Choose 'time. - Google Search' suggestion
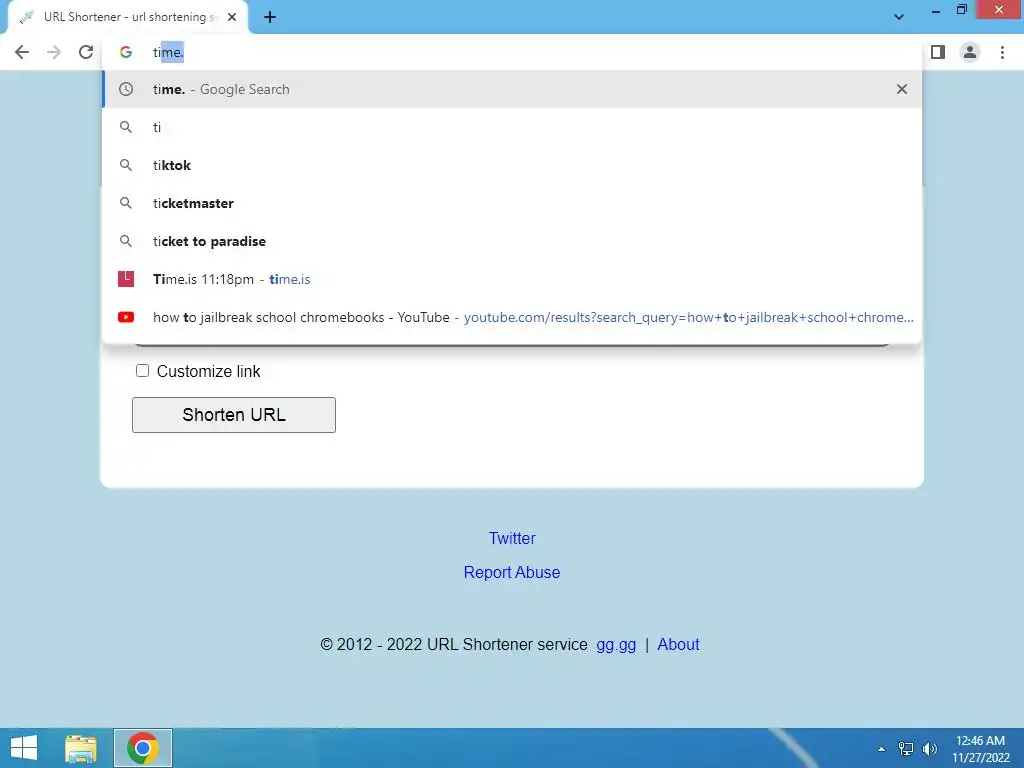This screenshot has width=1024, height=768. (512, 89)
